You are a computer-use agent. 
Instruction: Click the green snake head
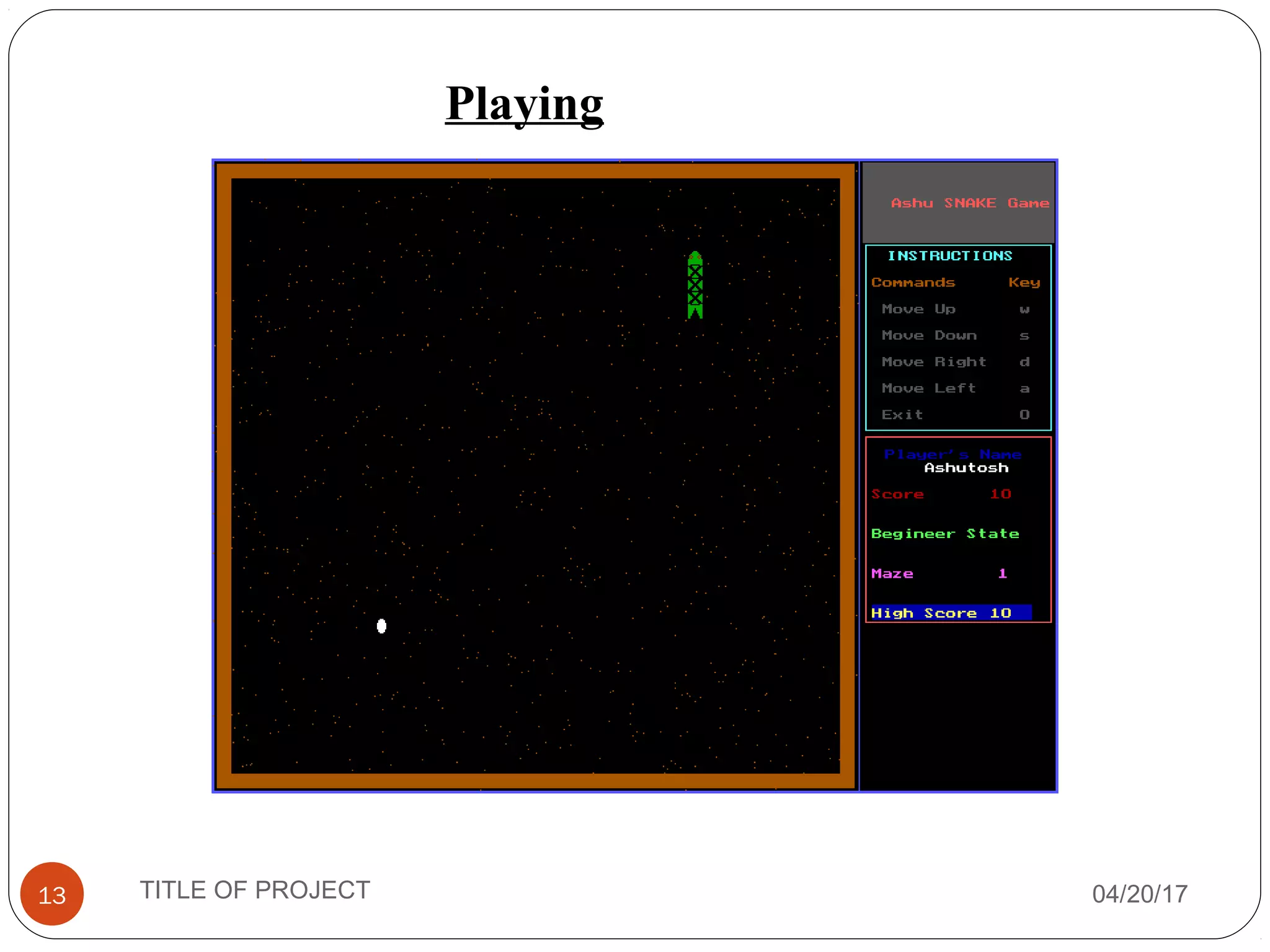695,257
